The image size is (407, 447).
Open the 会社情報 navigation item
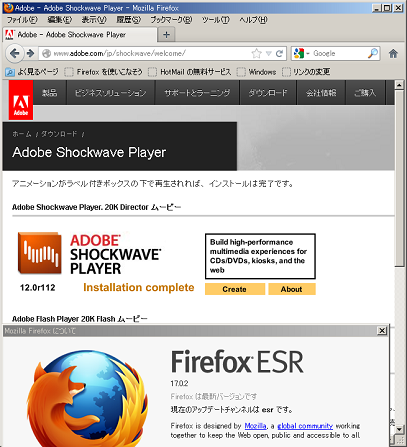point(321,93)
